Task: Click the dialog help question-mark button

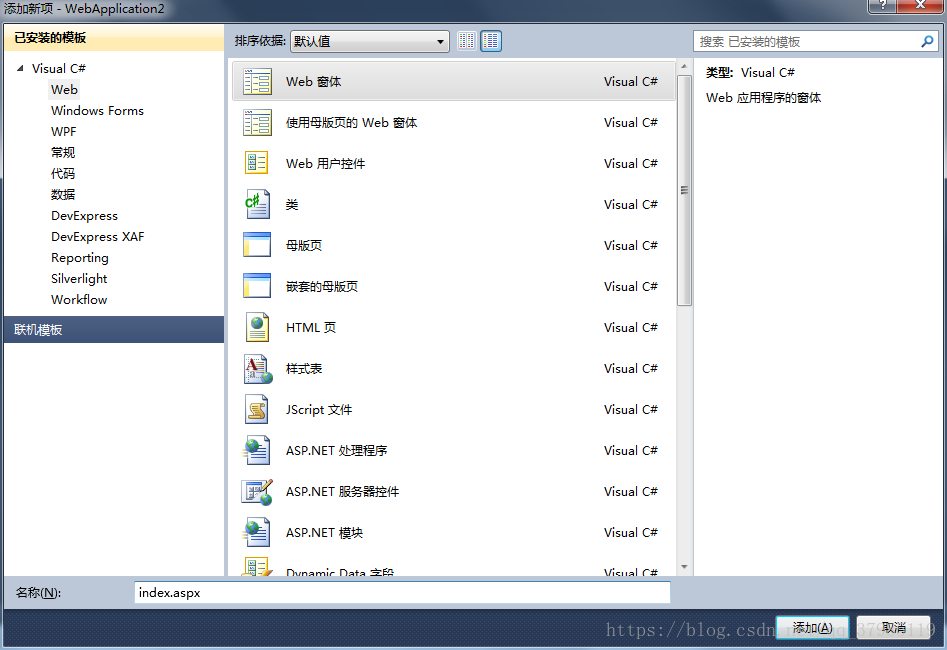Action: click(x=882, y=5)
